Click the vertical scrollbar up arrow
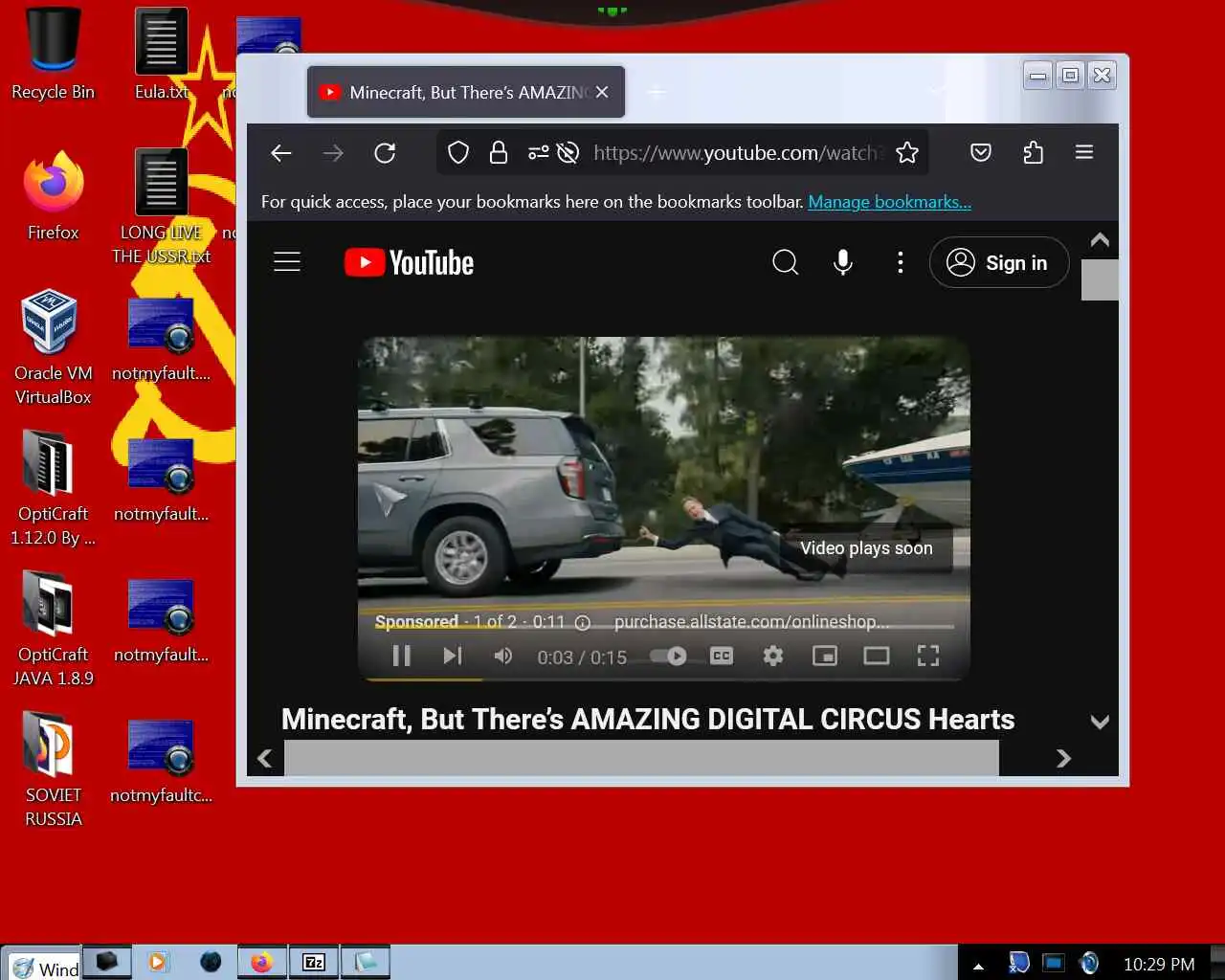Screen dimensions: 1225x980 pos(1100,240)
